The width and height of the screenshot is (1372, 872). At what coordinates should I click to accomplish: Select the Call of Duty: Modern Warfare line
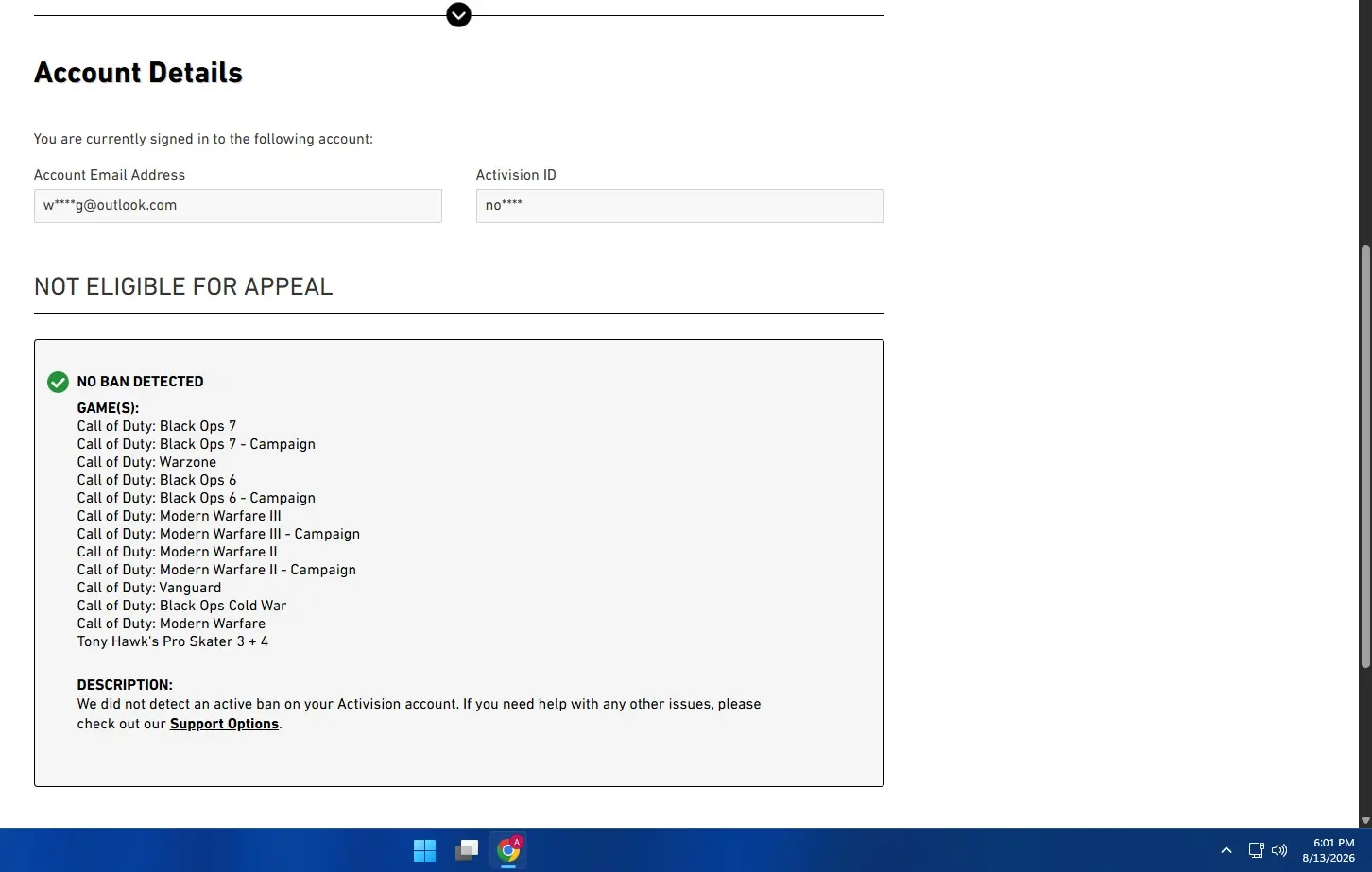pyautogui.click(x=171, y=624)
